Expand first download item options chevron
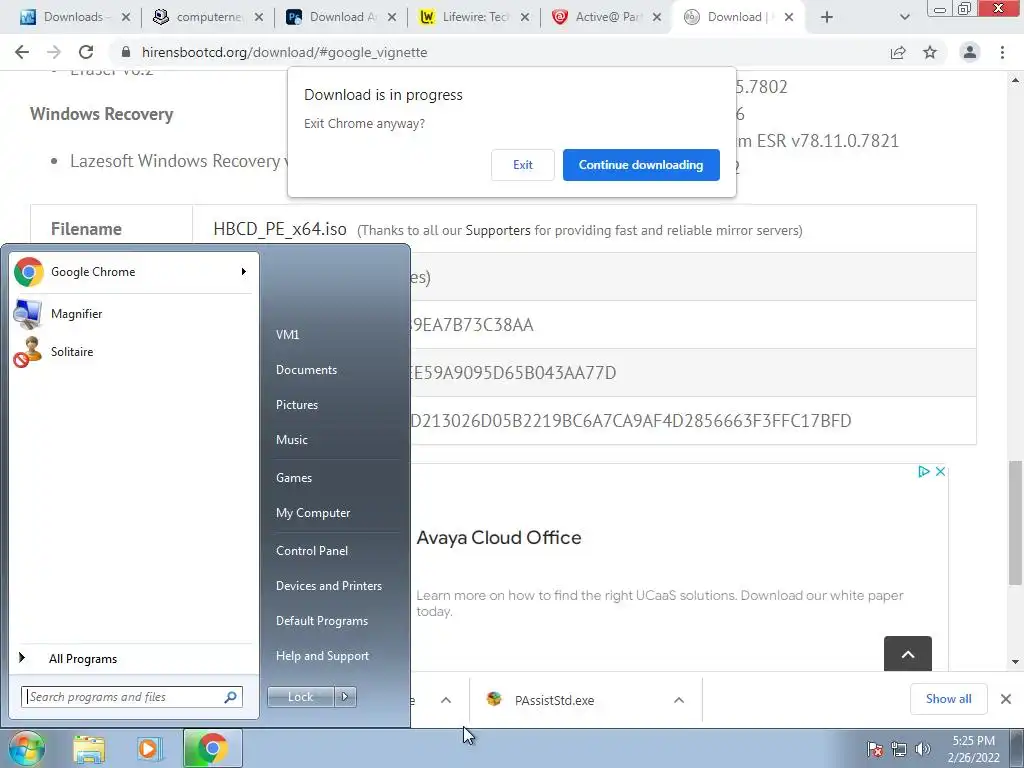1024x768 pixels. tap(446, 700)
